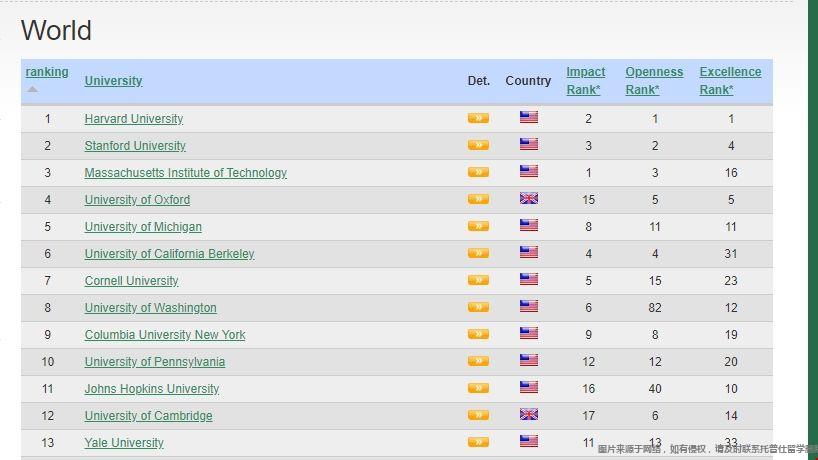The width and height of the screenshot is (818, 460).
Task: Open details arrow for Johns Hopkins University
Action: [x=478, y=389]
